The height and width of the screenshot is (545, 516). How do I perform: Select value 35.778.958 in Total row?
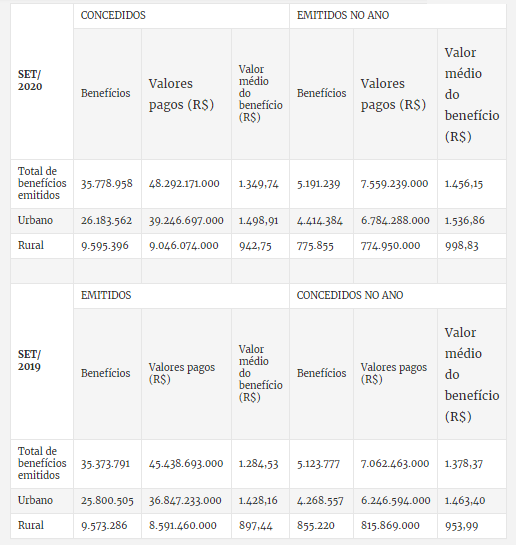point(107,184)
